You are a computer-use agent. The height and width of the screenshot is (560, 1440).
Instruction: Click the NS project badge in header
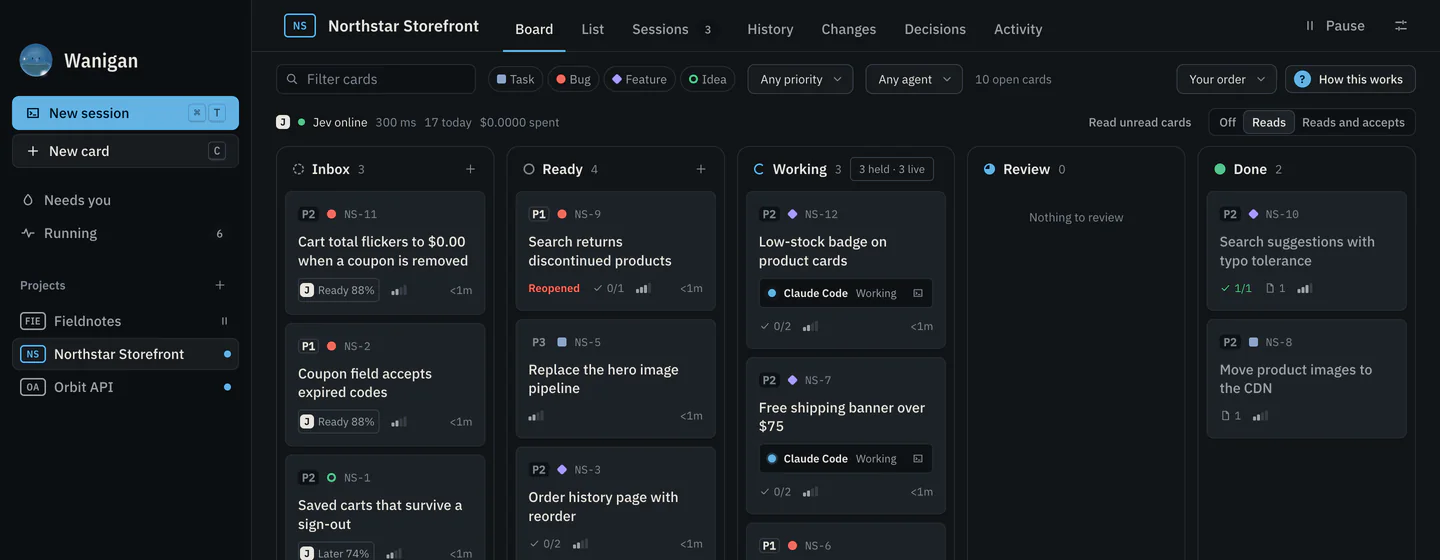click(x=300, y=26)
